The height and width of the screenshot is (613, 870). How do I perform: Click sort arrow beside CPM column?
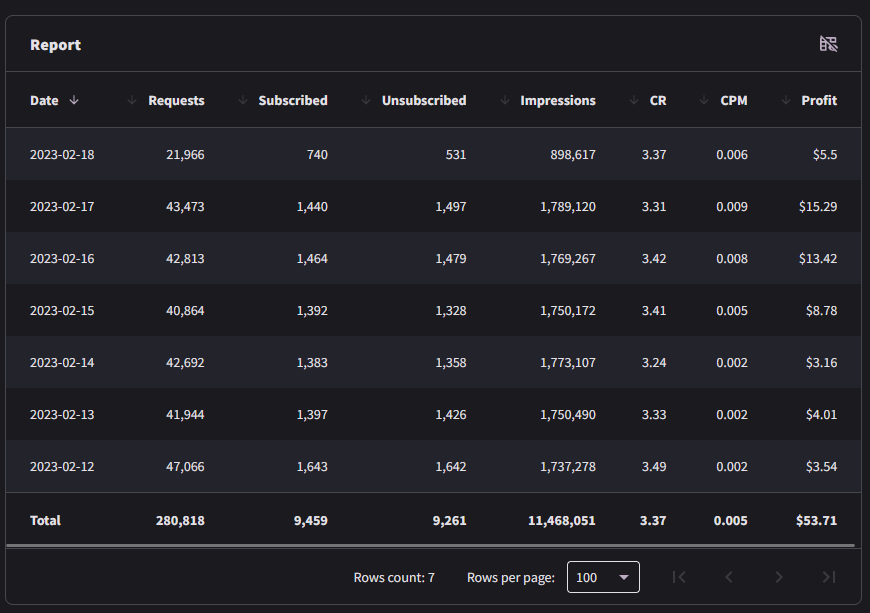tap(704, 100)
